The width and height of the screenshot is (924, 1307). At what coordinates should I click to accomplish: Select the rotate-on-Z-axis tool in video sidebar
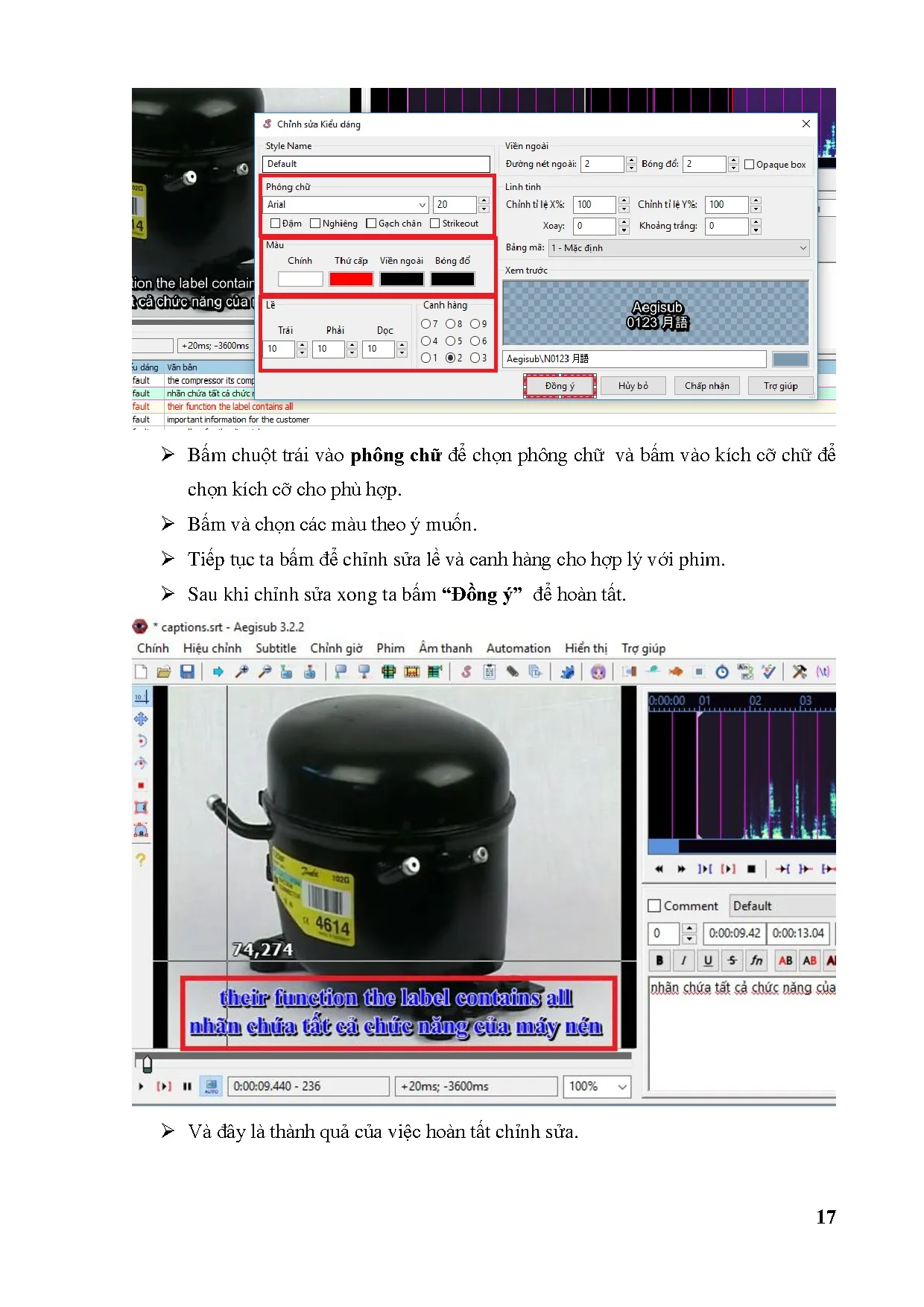click(141, 741)
